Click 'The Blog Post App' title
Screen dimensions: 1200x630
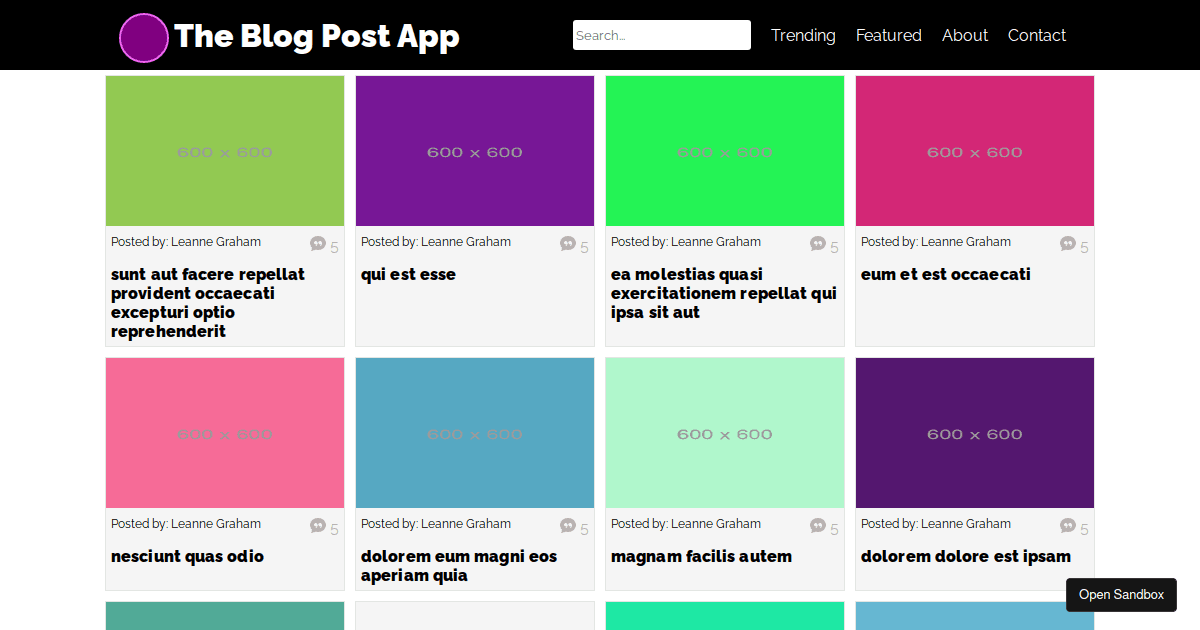click(x=317, y=37)
